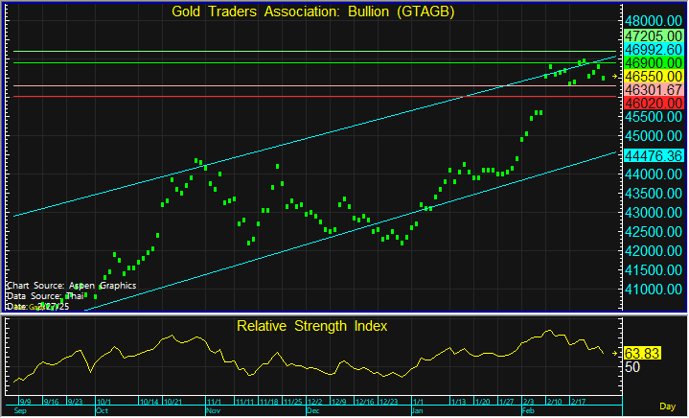Image resolution: width=689 pixels, height=418 pixels.
Task: Click the light green 47205.00 price label
Action: 652,34
